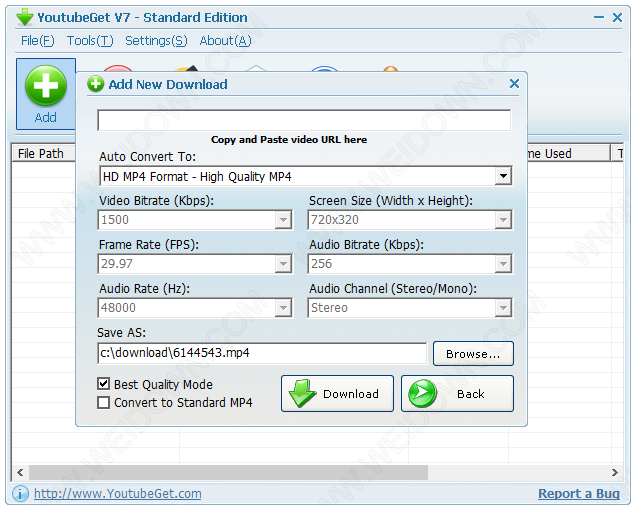Expand the Audio Rate 48000 dropdown
Screen dimensions: 631x505
click(283, 308)
